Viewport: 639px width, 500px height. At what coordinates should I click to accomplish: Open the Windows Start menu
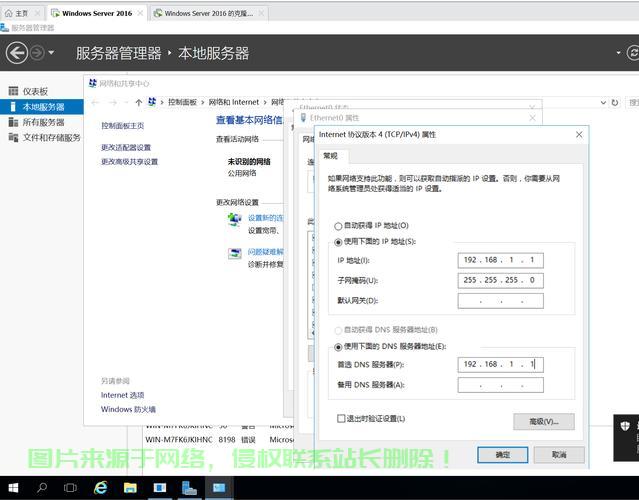click(13, 488)
